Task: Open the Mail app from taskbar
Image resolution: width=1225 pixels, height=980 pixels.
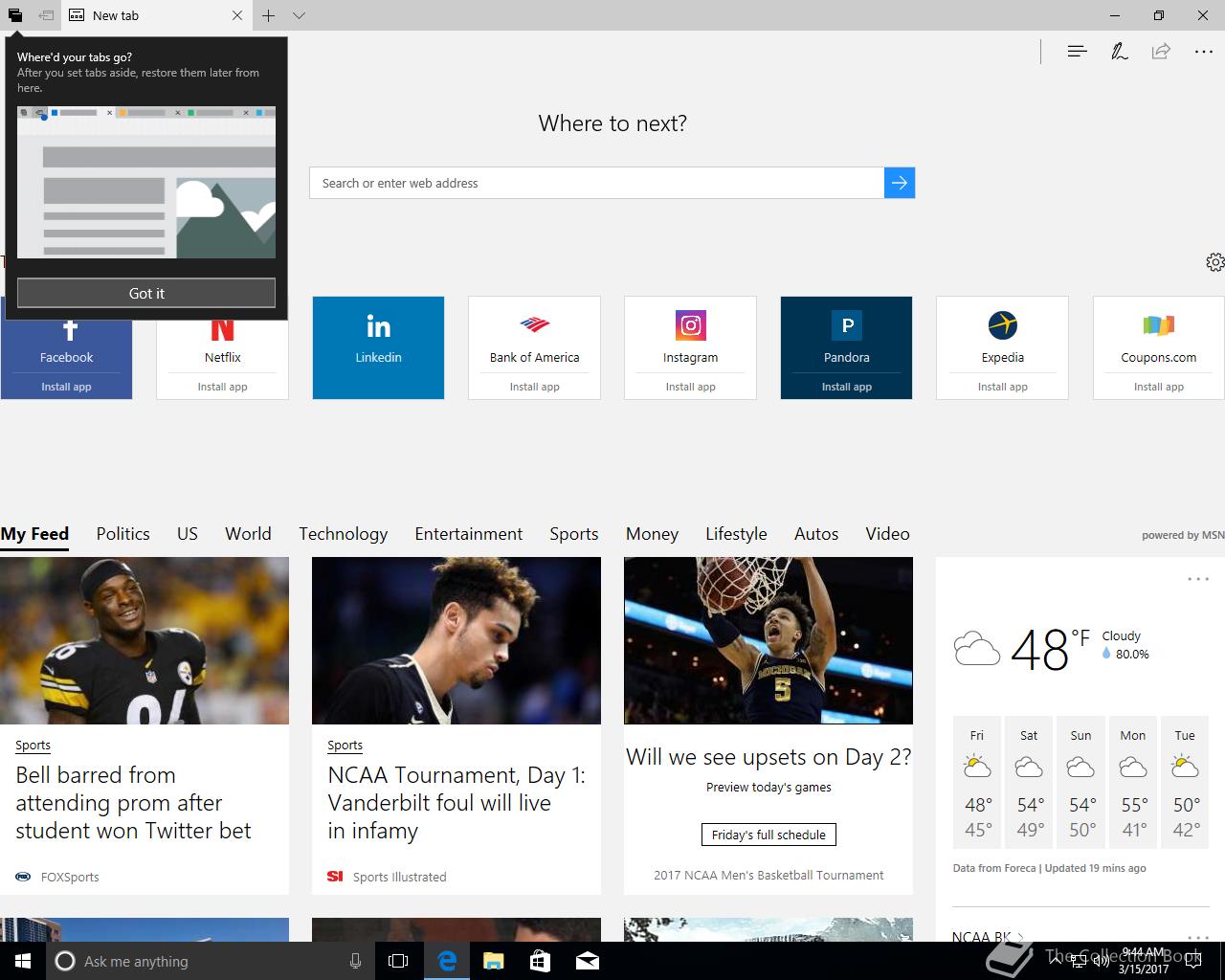Action: [588, 961]
